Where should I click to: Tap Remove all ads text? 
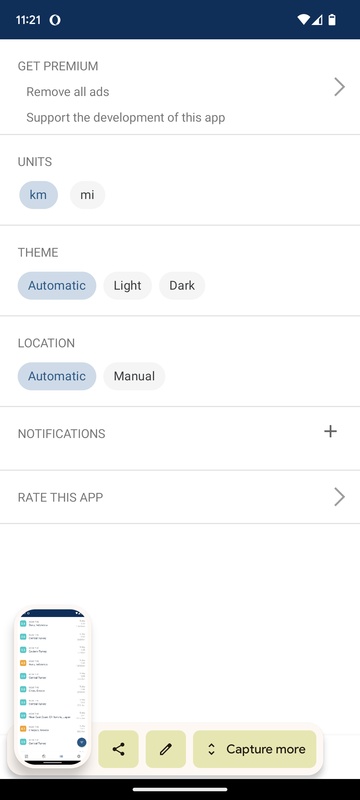pos(68,92)
